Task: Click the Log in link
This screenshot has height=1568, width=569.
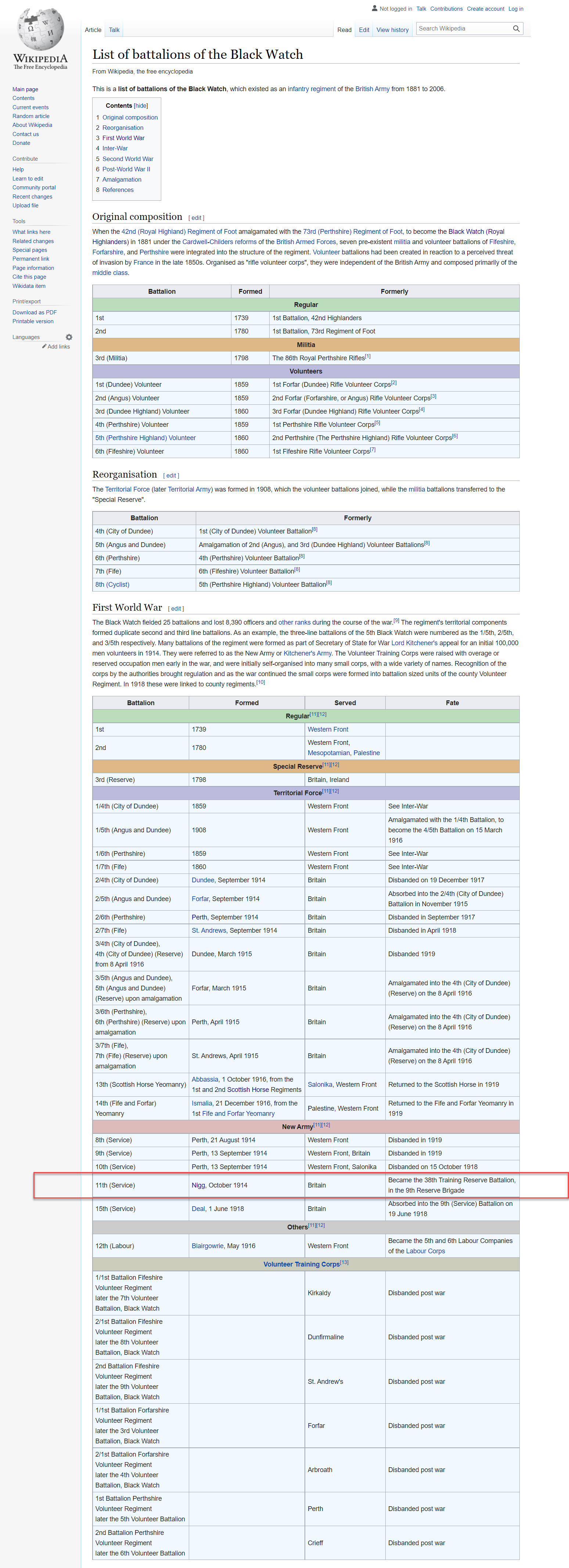Action: tap(515, 8)
